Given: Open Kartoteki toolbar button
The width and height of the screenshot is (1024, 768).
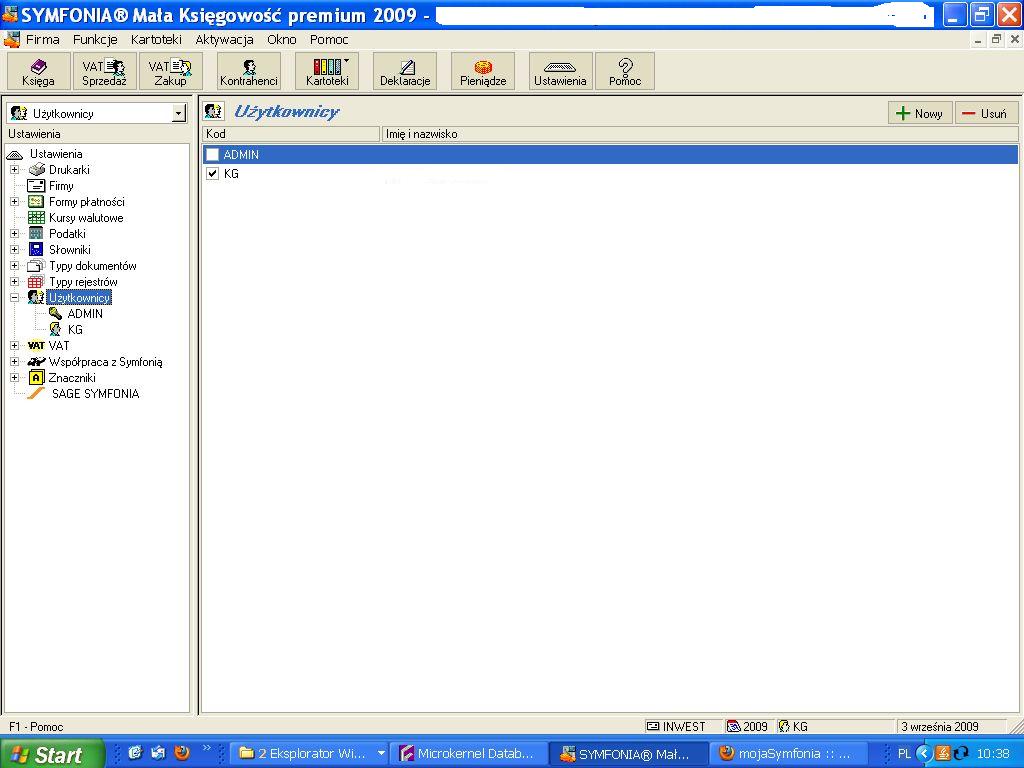Looking at the screenshot, I should pyautogui.click(x=327, y=72).
